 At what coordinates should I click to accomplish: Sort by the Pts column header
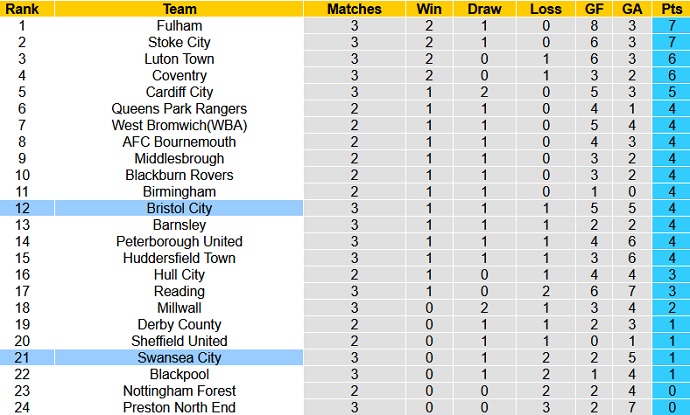click(x=669, y=9)
